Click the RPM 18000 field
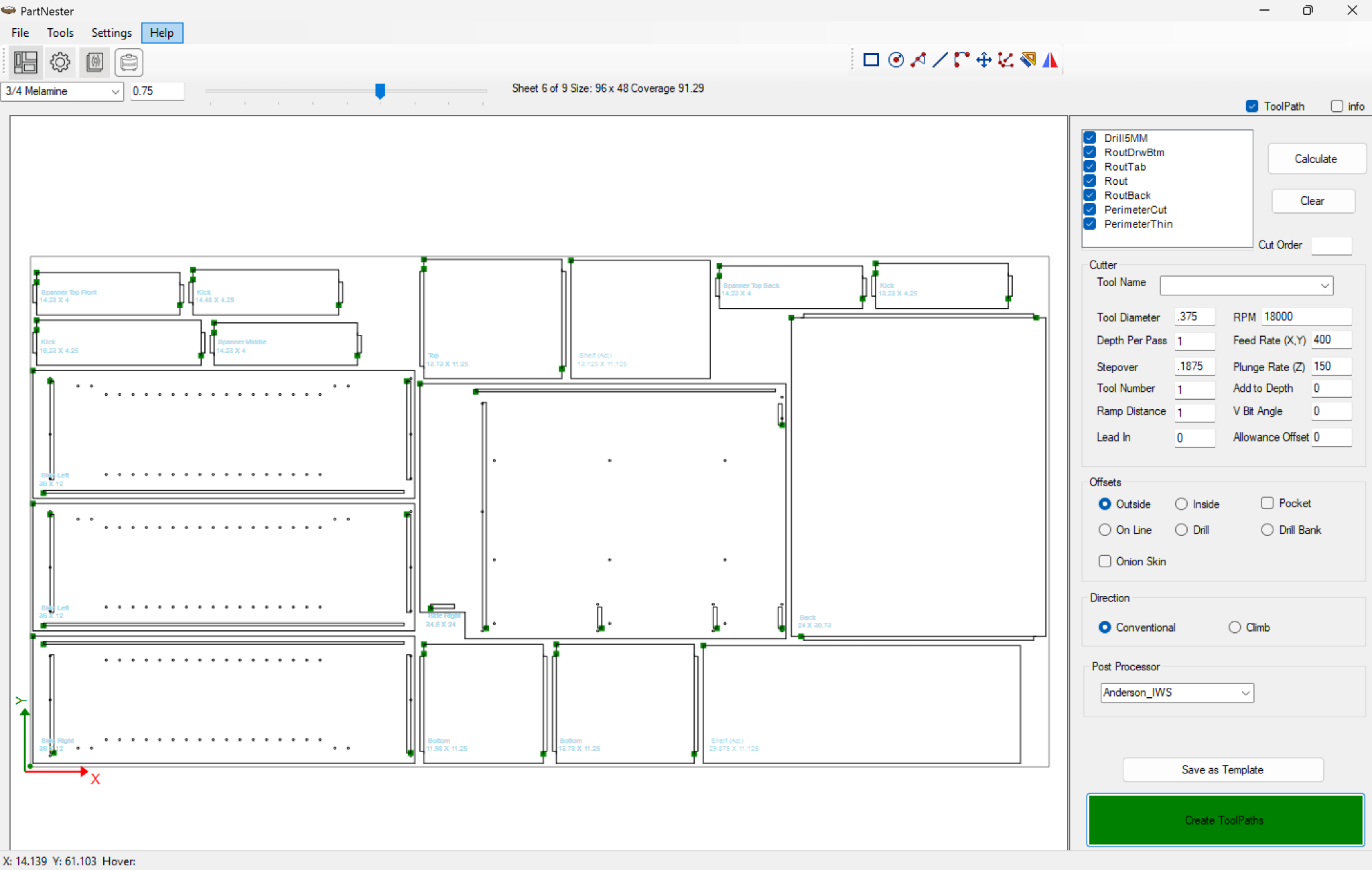Screen dimensions: 1372x870 [x=1306, y=317]
